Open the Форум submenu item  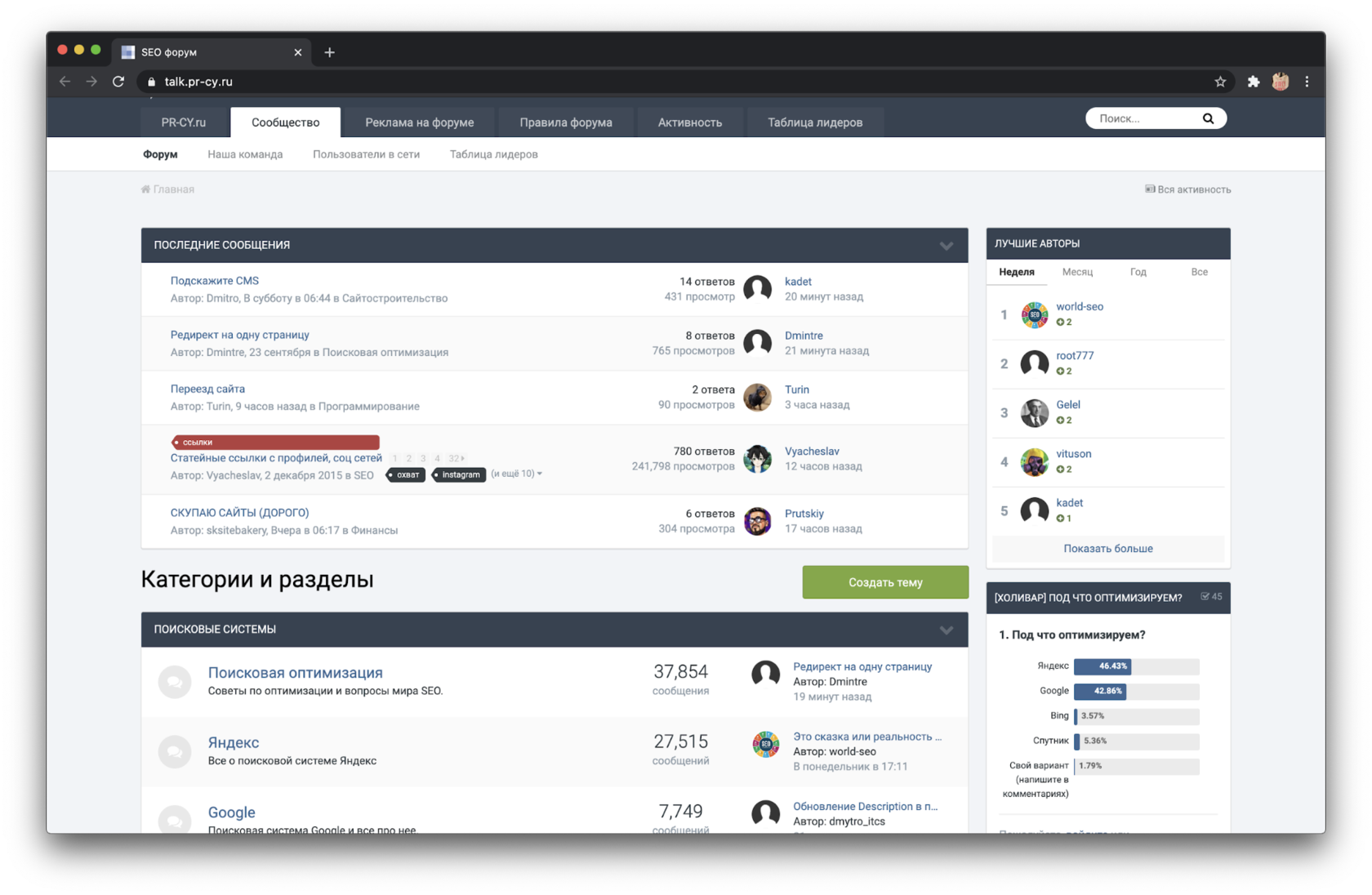tap(160, 154)
